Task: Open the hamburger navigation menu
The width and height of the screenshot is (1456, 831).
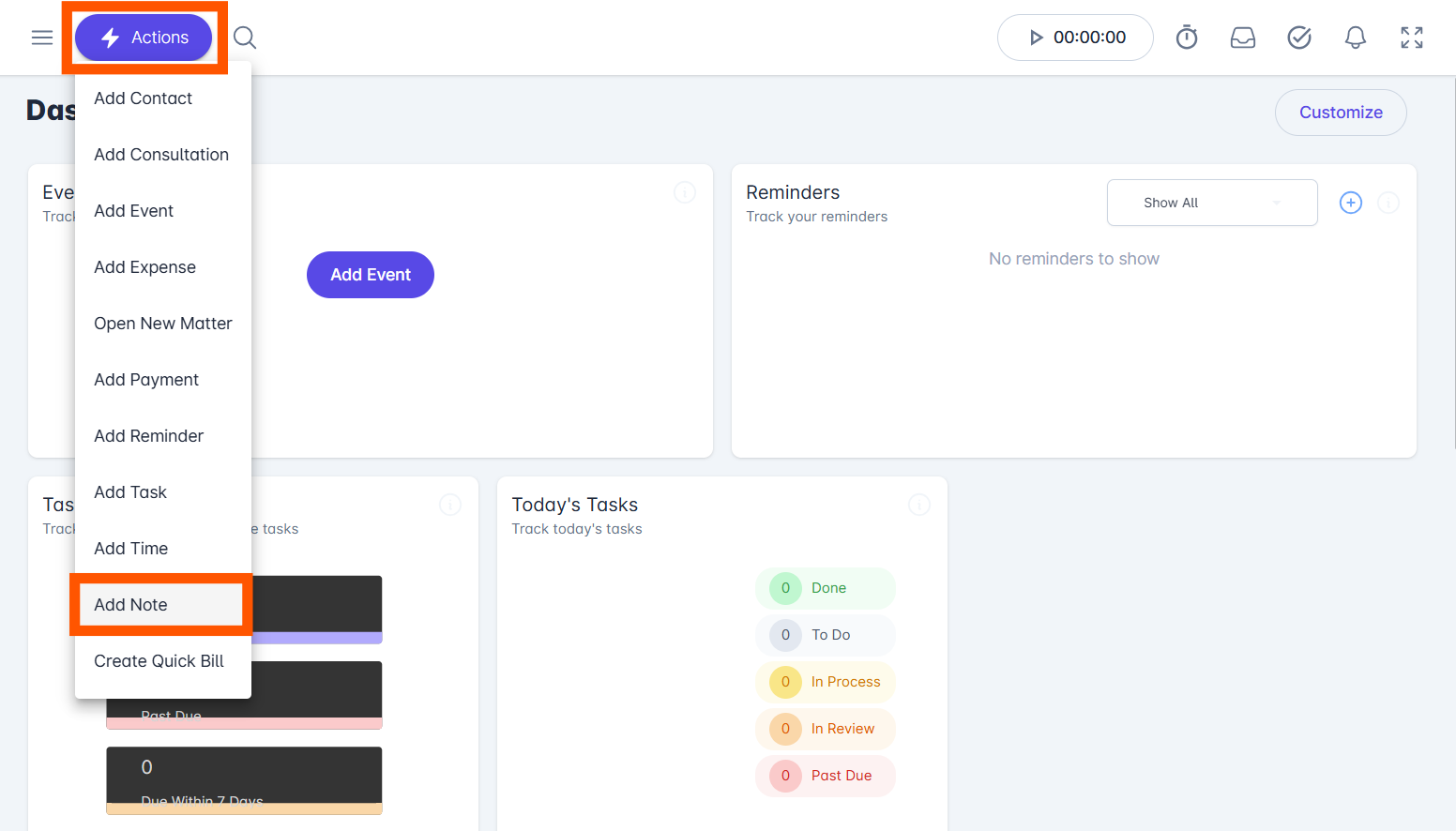Action: tap(42, 38)
